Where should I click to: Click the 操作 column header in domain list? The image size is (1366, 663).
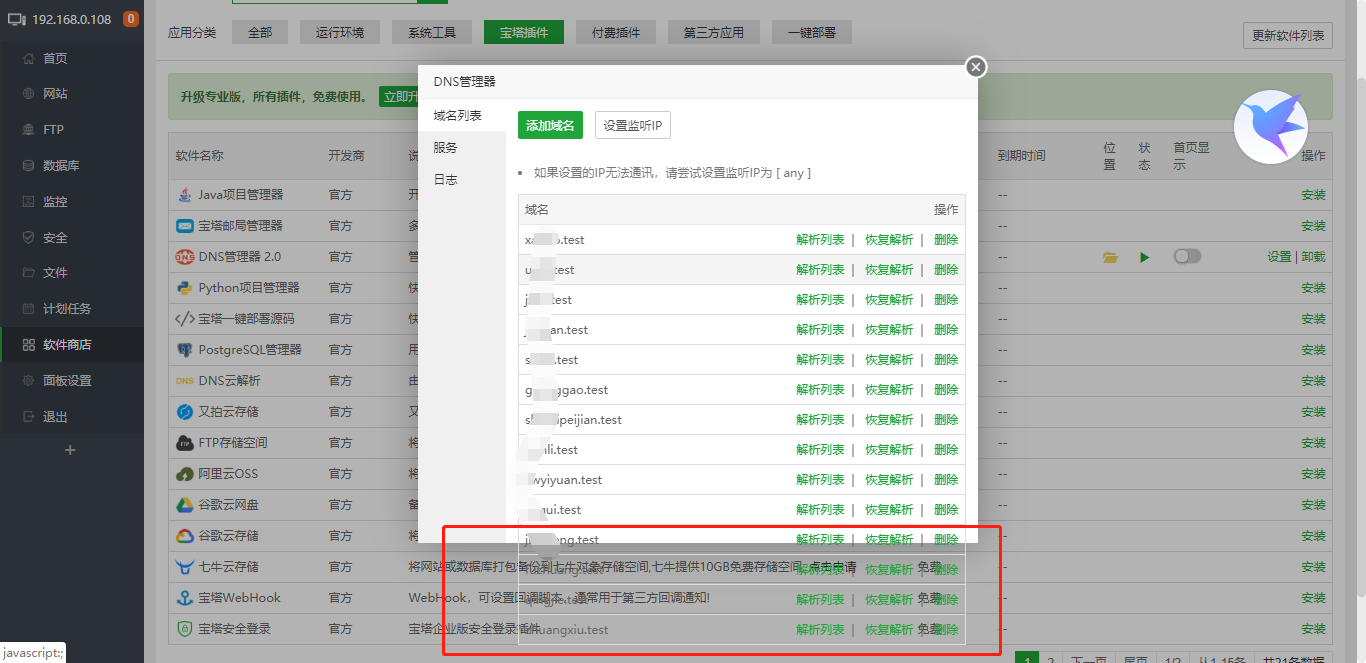[946, 210]
